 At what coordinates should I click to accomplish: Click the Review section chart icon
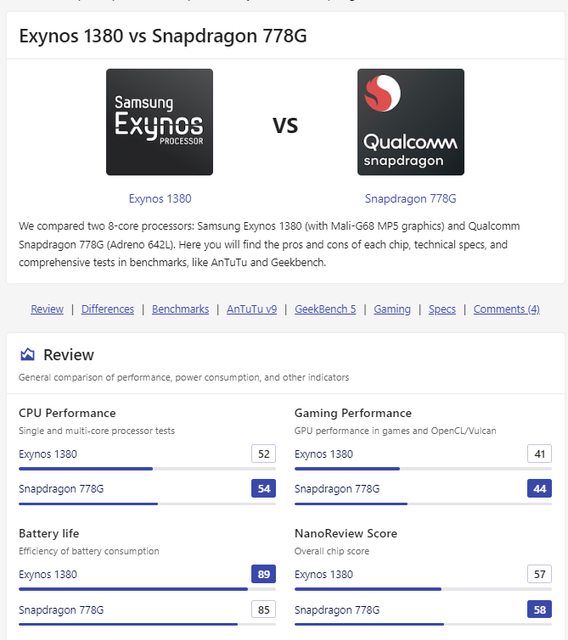pyautogui.click(x=27, y=354)
